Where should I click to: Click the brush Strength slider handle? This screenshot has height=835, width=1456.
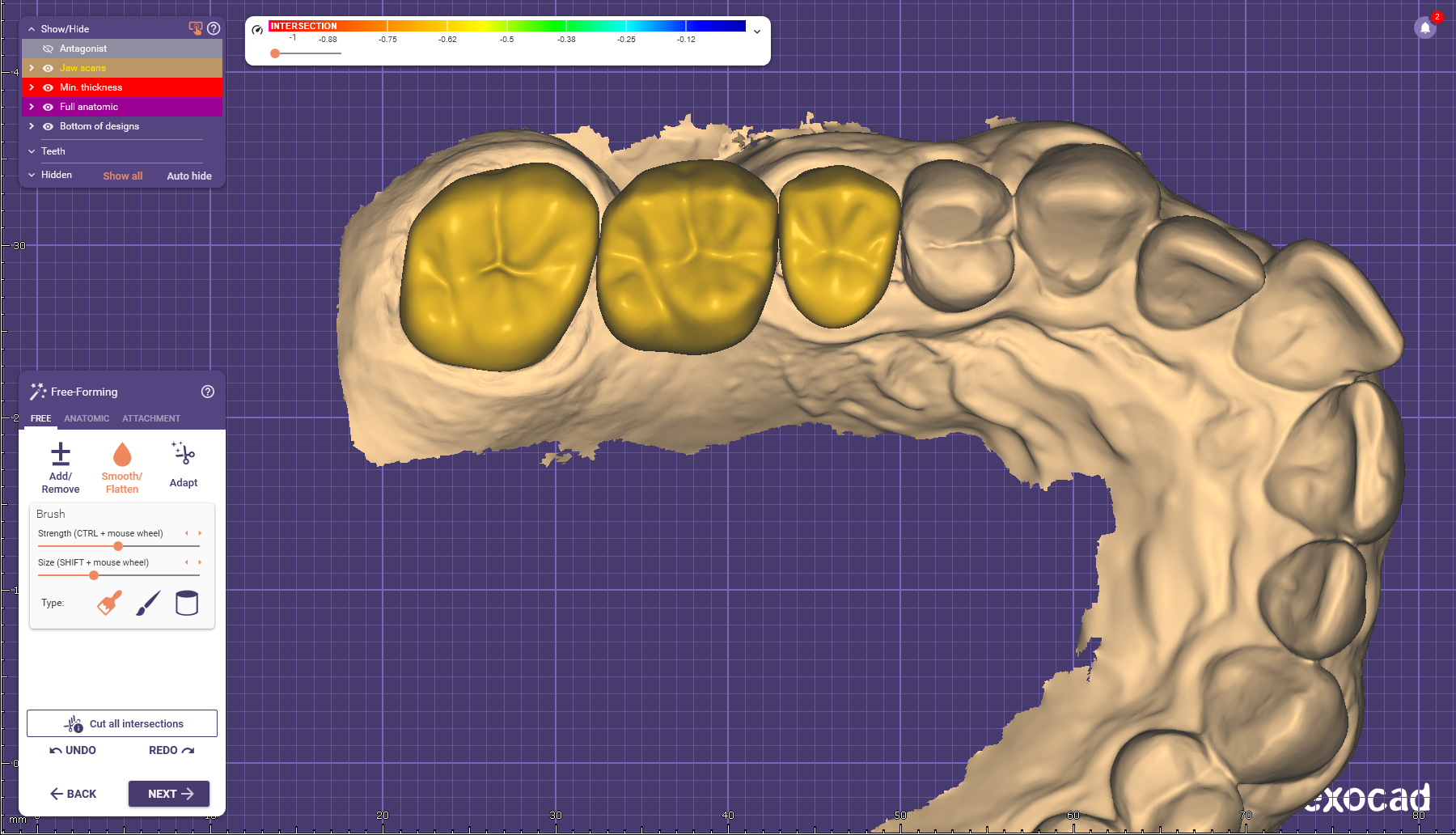pos(118,546)
